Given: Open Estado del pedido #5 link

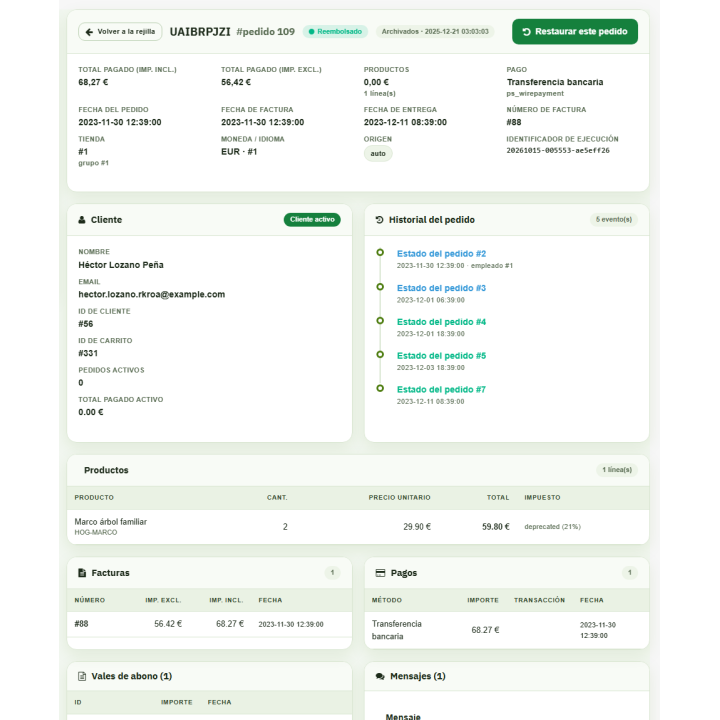Looking at the screenshot, I should (x=441, y=356).
